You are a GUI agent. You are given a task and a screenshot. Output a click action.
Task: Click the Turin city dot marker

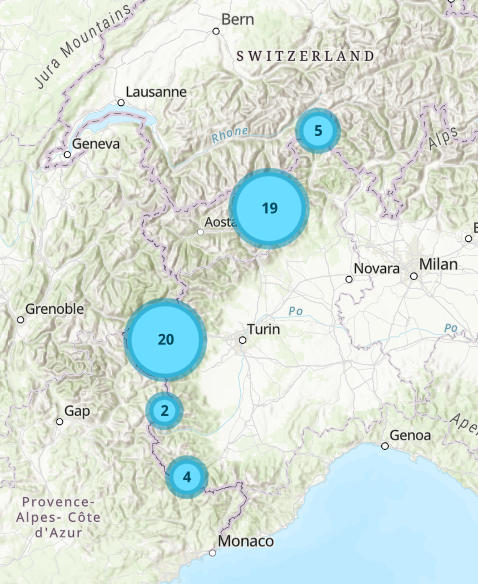[243, 340]
